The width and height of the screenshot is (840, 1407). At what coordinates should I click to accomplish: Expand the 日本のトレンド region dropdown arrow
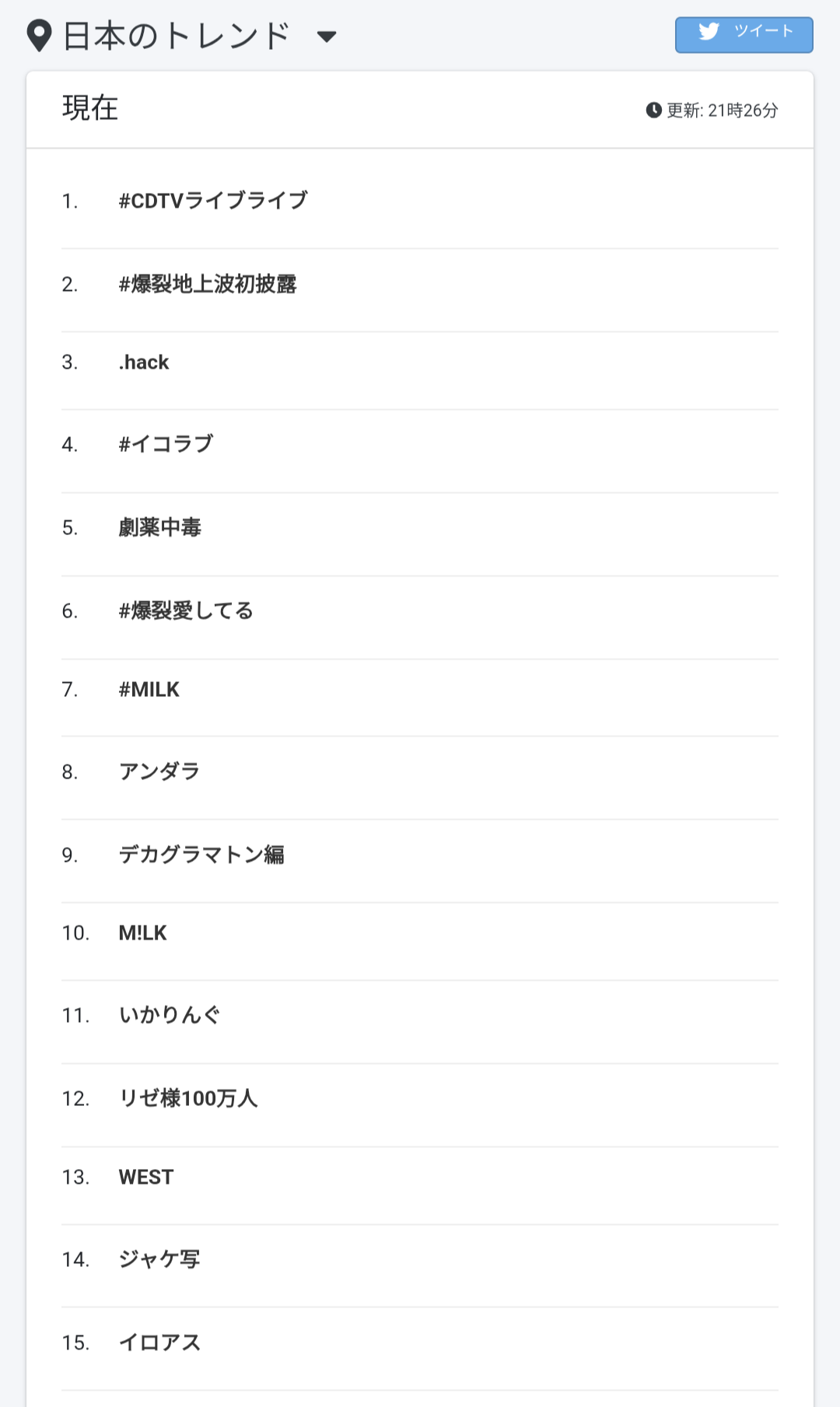point(327,37)
